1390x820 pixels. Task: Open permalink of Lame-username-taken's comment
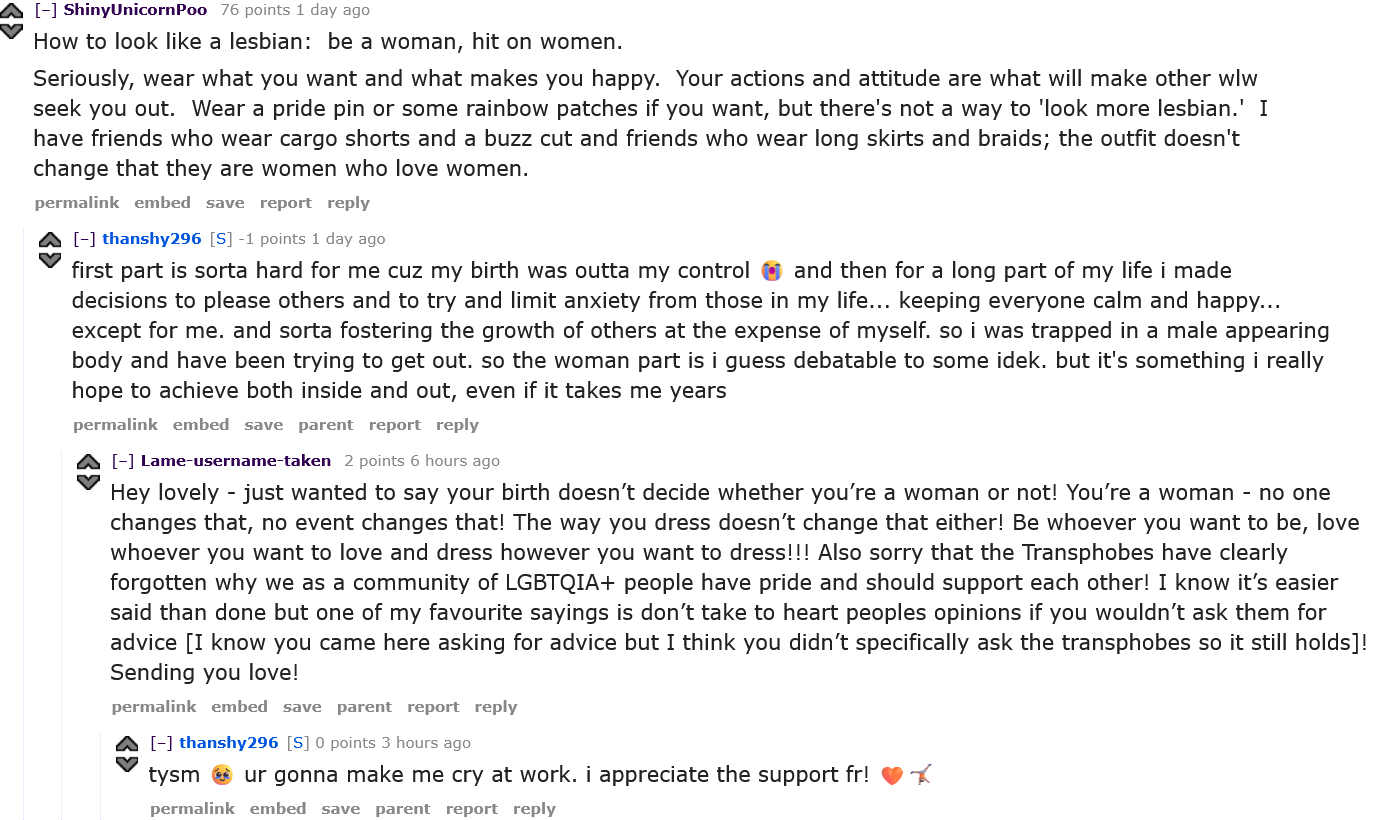coord(154,707)
